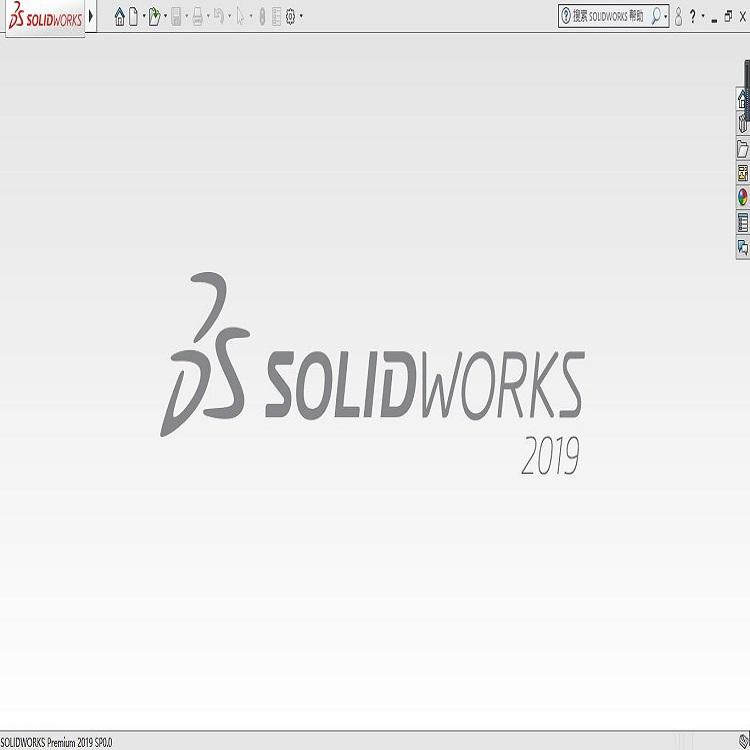
Task: Expand the New document dropdown arrow
Action: click(x=143, y=16)
